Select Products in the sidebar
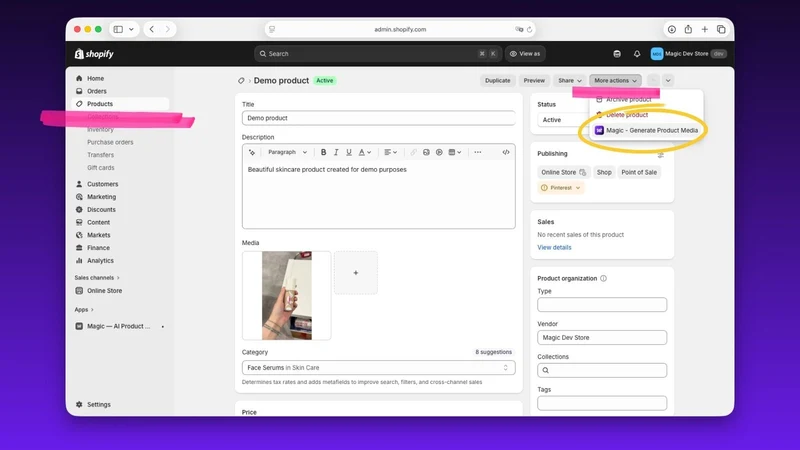The width and height of the screenshot is (800, 450). (x=99, y=104)
